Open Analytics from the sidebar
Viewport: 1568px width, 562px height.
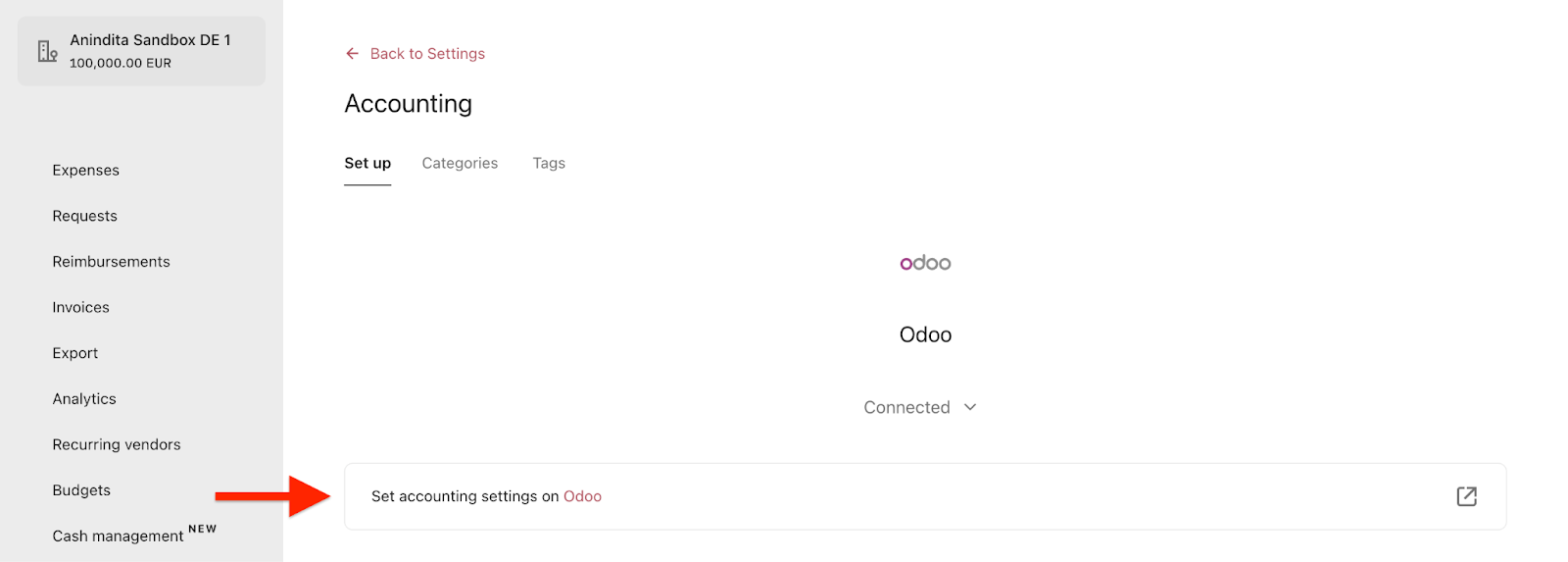[84, 399]
